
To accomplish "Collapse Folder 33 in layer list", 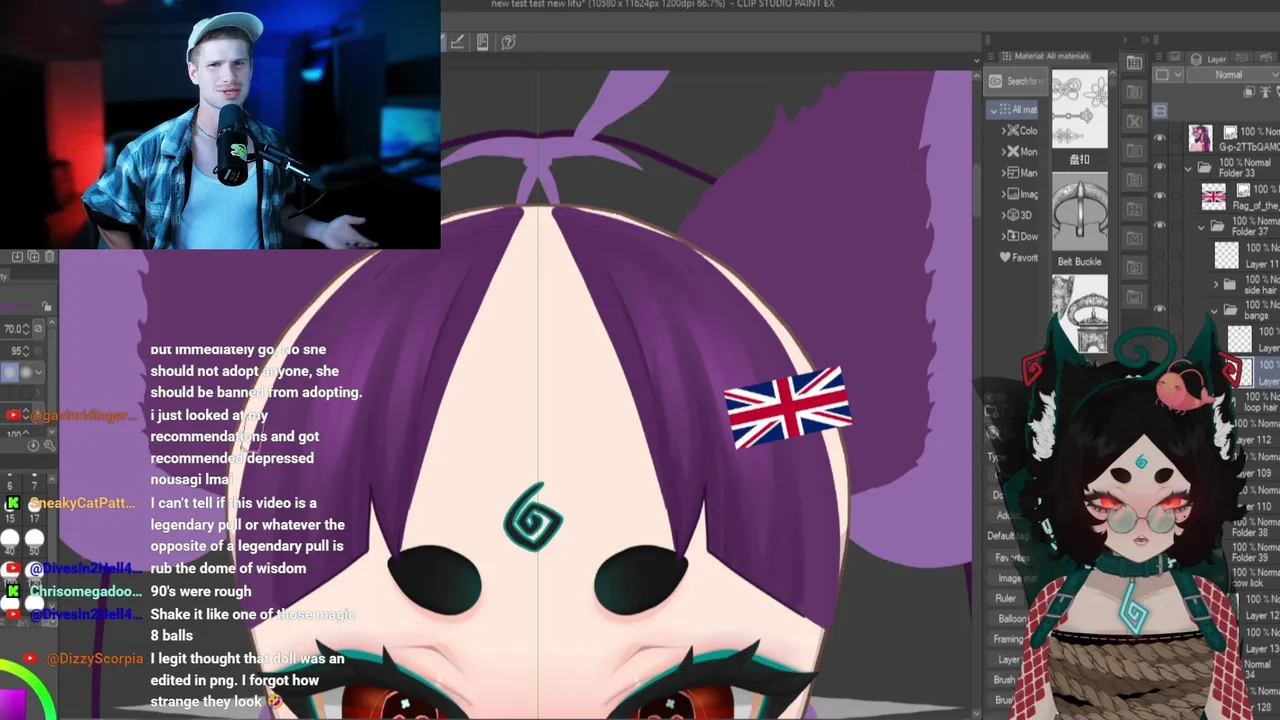I will (x=1189, y=167).
